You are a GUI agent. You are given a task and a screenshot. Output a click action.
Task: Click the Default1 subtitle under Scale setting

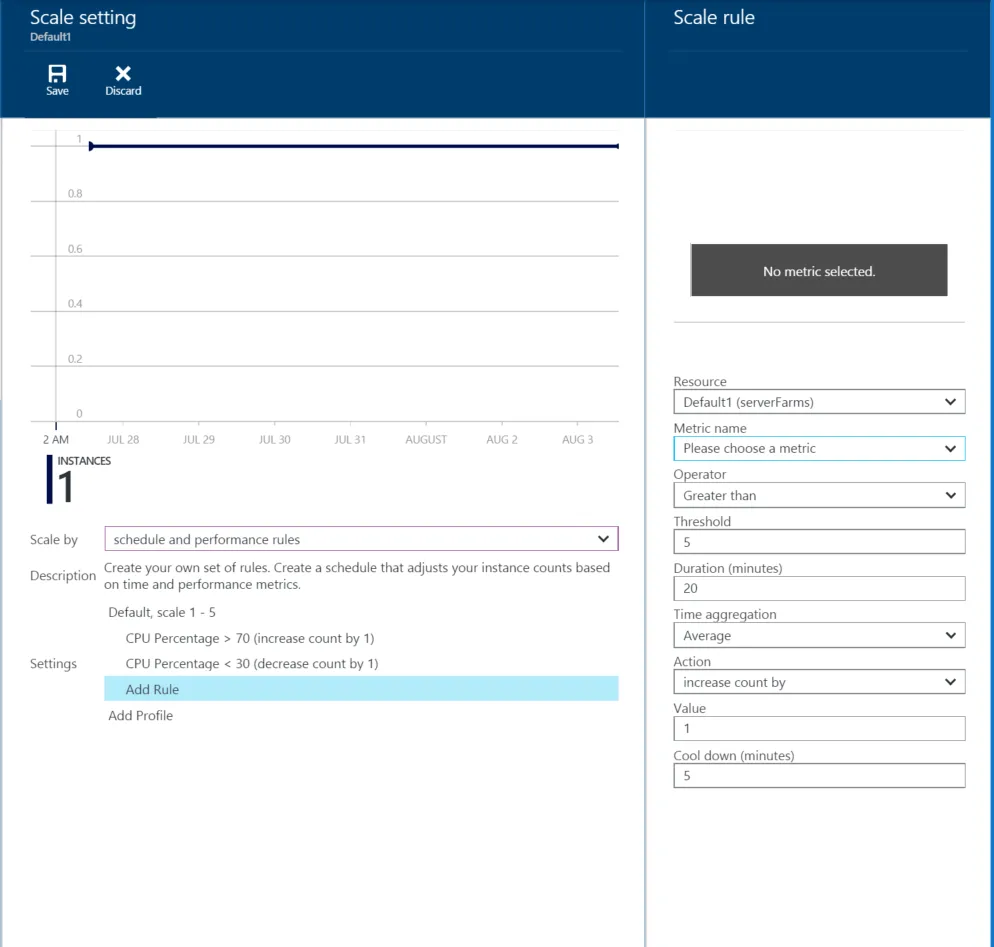(x=50, y=37)
